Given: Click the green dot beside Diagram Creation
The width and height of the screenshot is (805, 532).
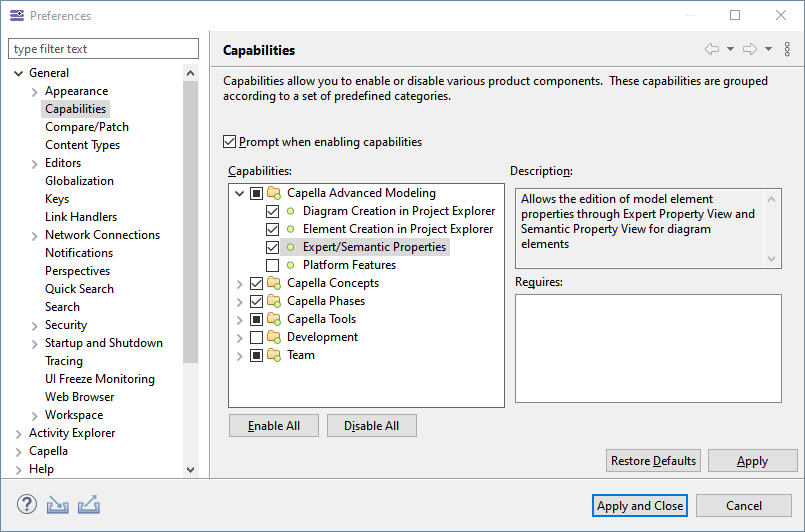Looking at the screenshot, I should [291, 212].
